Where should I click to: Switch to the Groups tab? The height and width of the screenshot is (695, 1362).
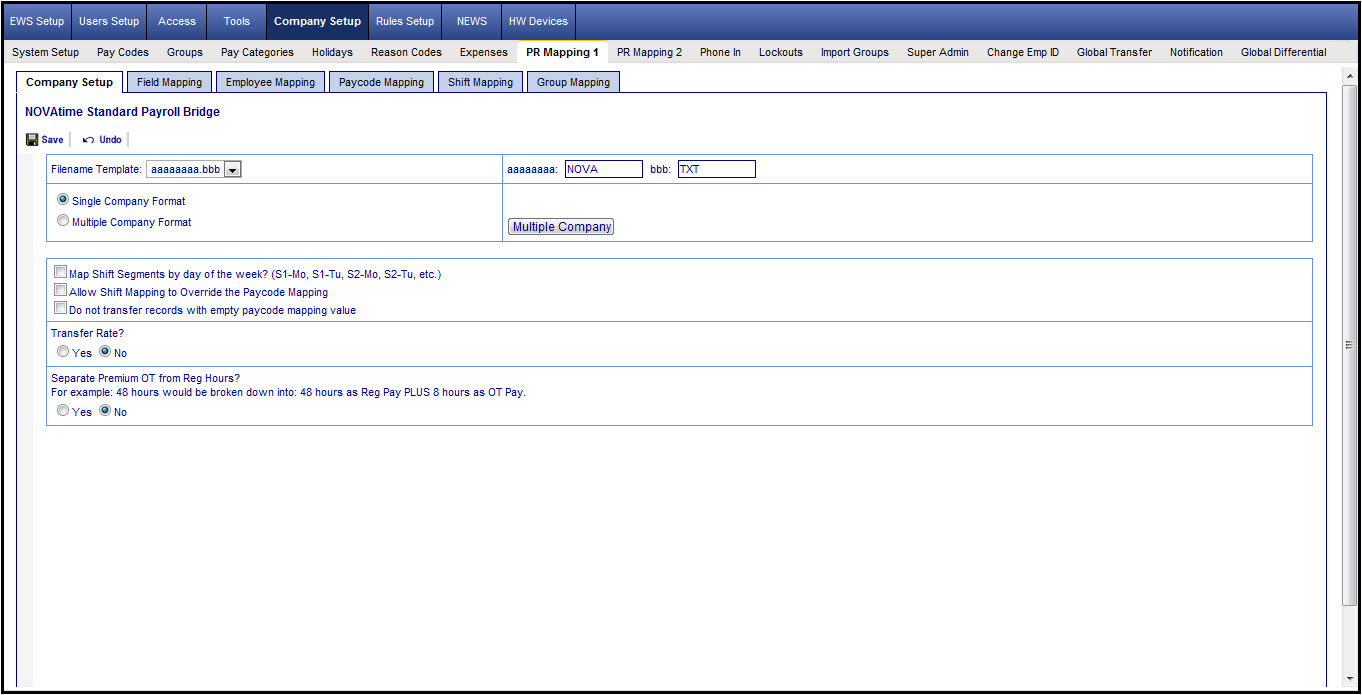185,52
